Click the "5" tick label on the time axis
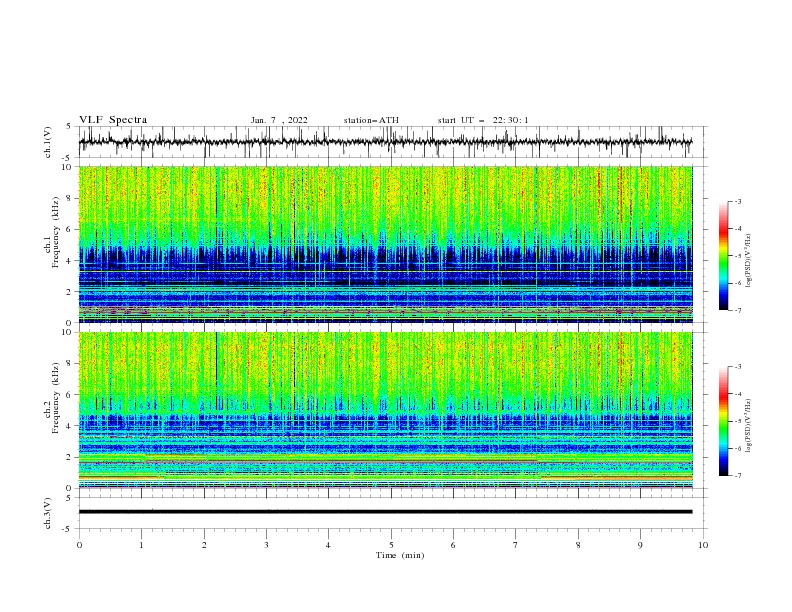The width and height of the screenshot is (792, 612). tap(391, 545)
